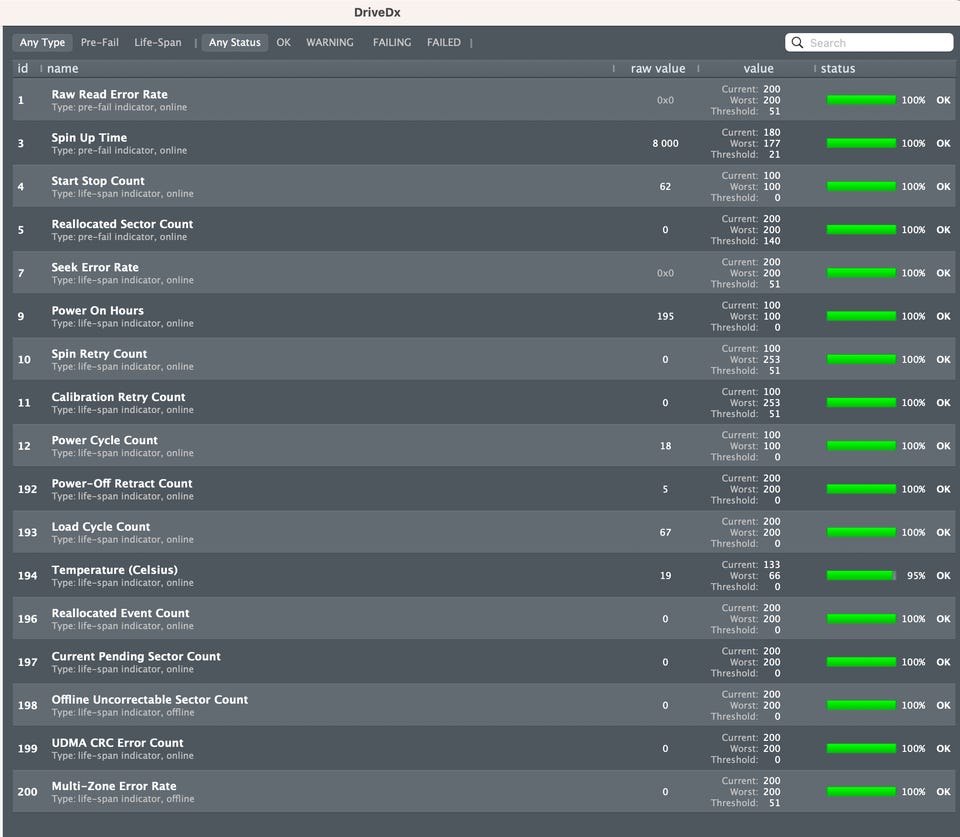Select the Load Cycle Count row
Image resolution: width=960 pixels, height=837 pixels.
pos(482,532)
